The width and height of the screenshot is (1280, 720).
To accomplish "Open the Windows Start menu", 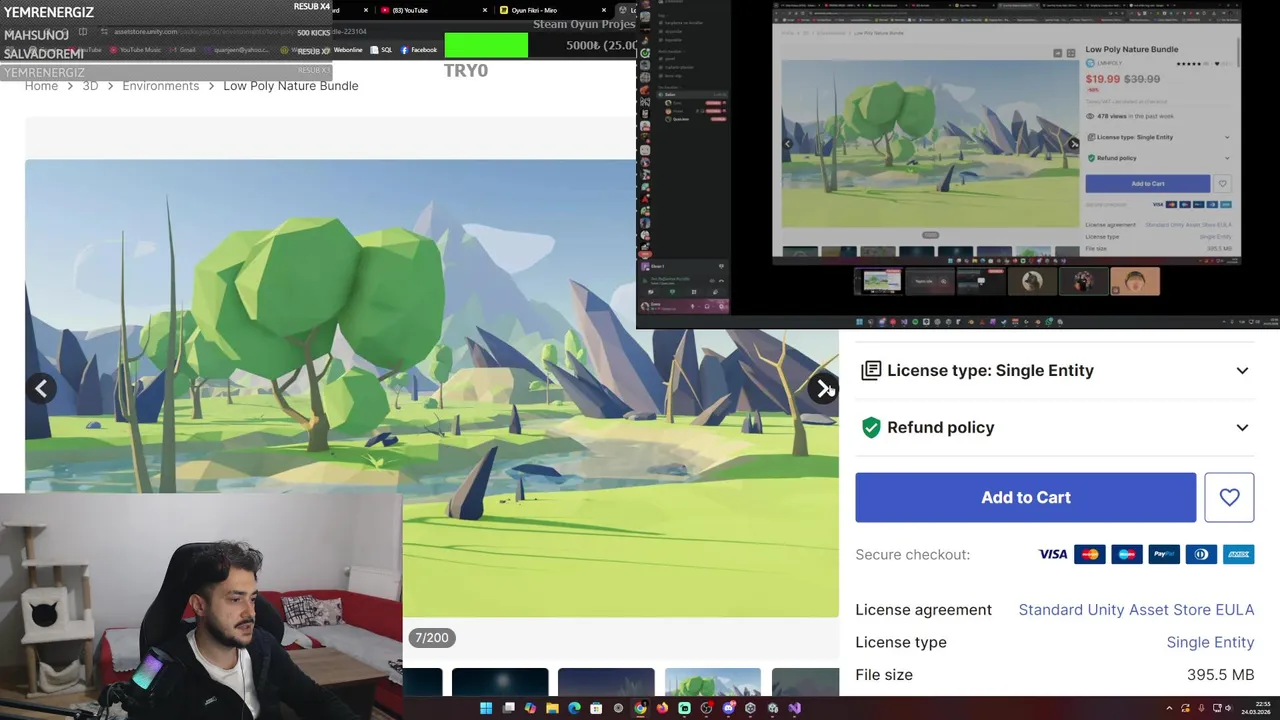I will click(486, 708).
